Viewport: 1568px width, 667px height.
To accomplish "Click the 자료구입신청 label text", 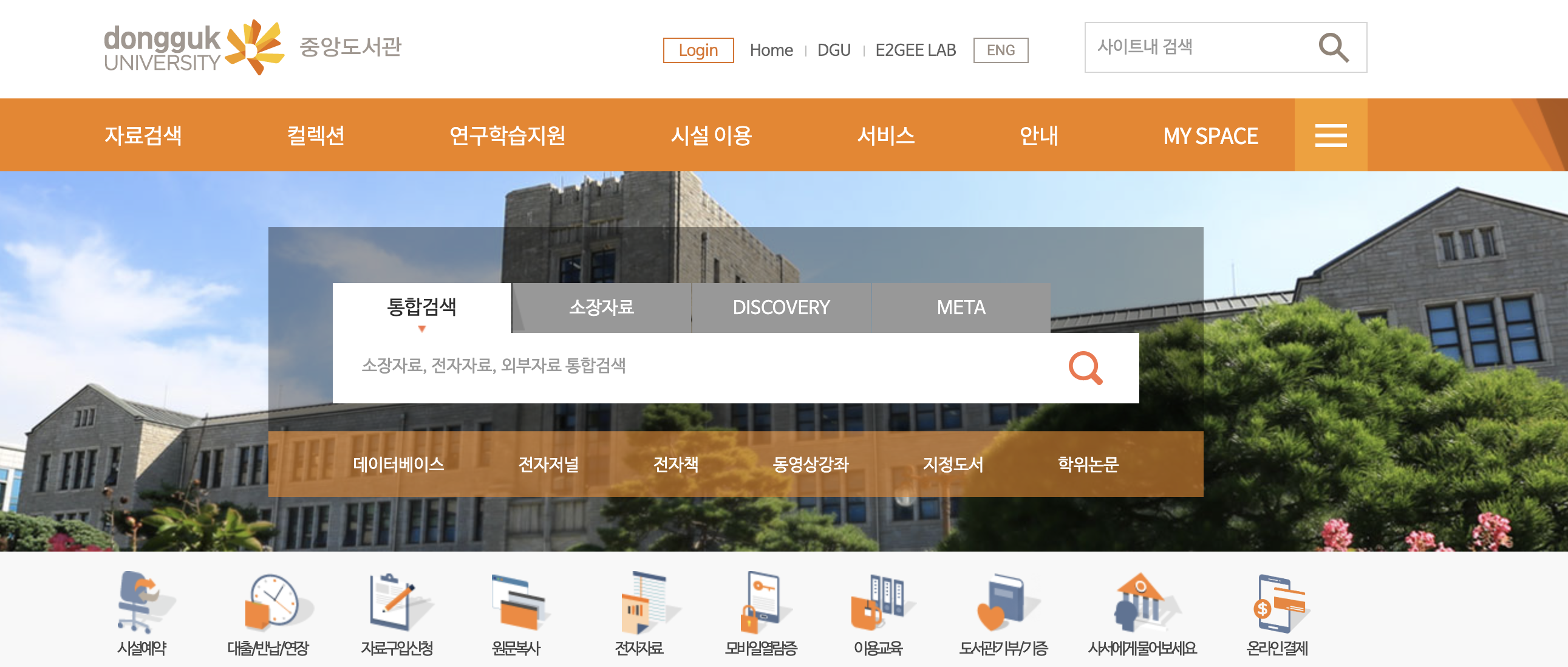I will point(397,648).
